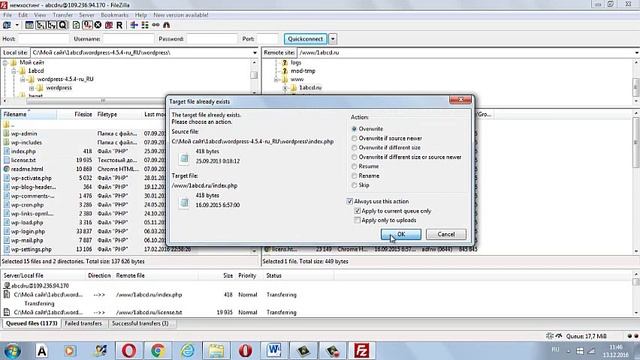Collapse 1abcd local tree node
This screenshot has height=360, width=640.
click(13, 71)
